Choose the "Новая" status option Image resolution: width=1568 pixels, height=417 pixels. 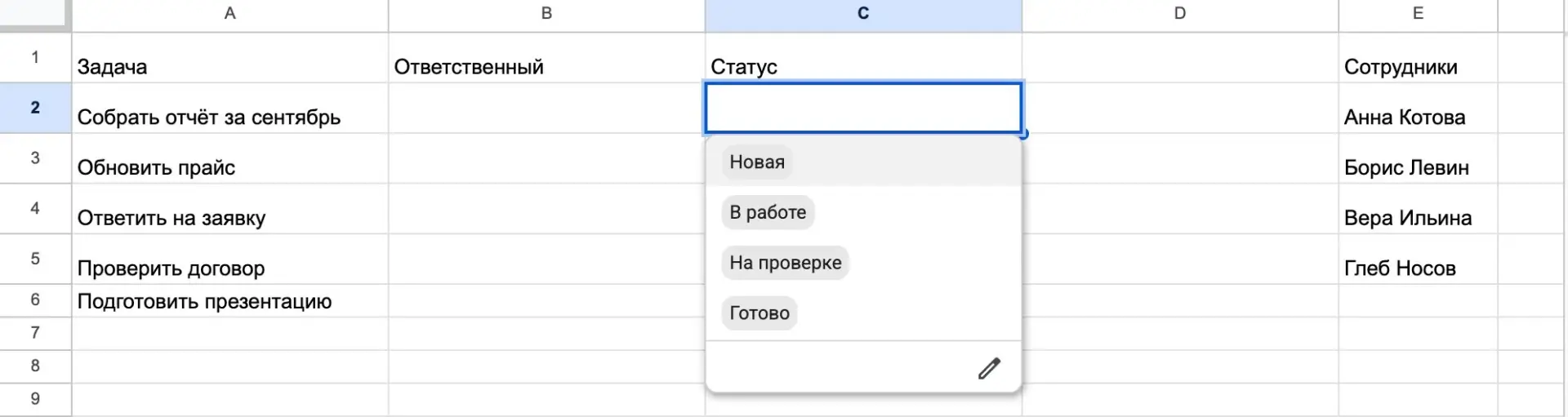point(864,162)
